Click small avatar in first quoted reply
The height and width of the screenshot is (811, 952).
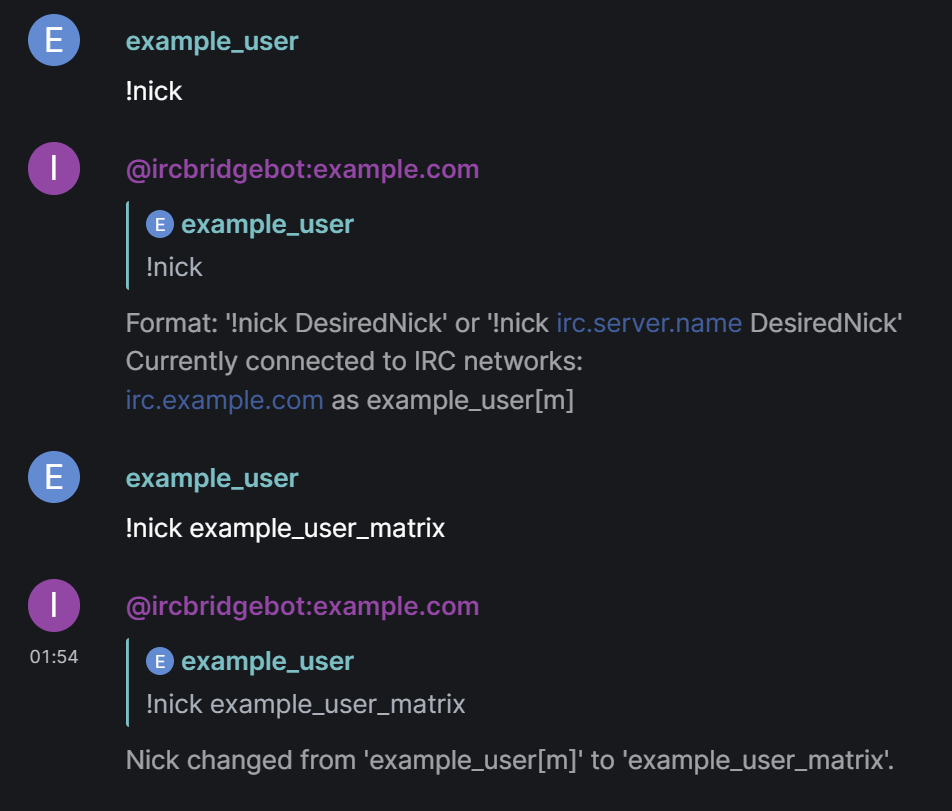click(160, 225)
